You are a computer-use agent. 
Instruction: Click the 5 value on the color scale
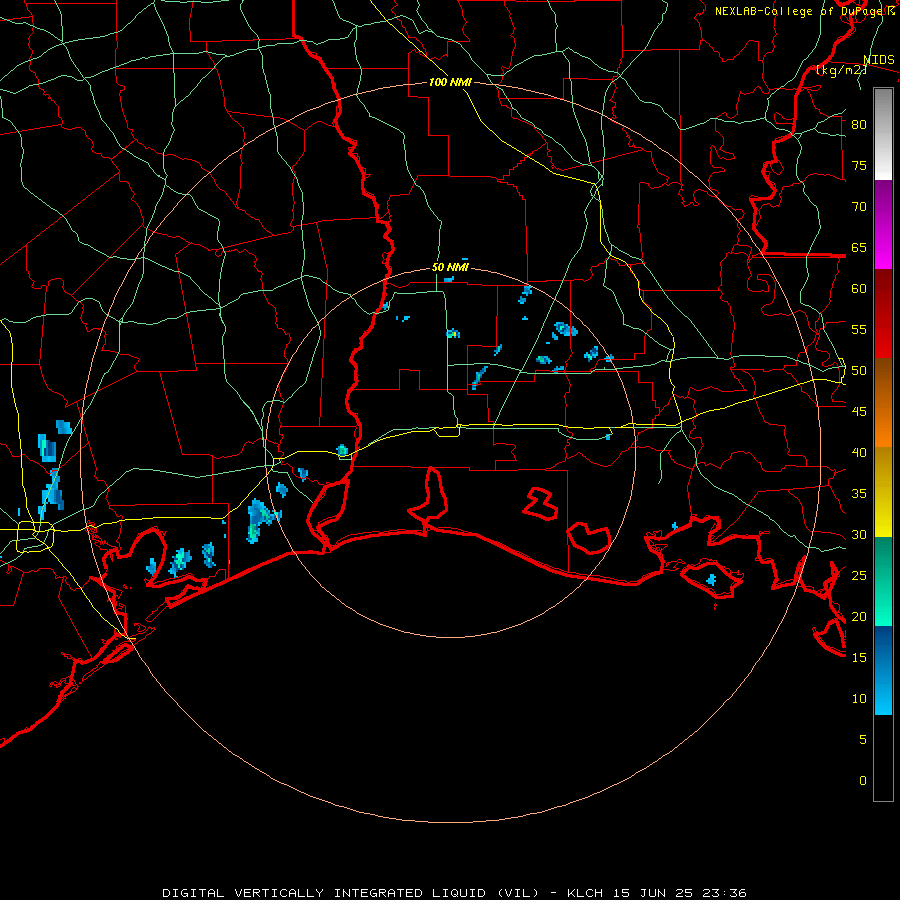coord(863,740)
